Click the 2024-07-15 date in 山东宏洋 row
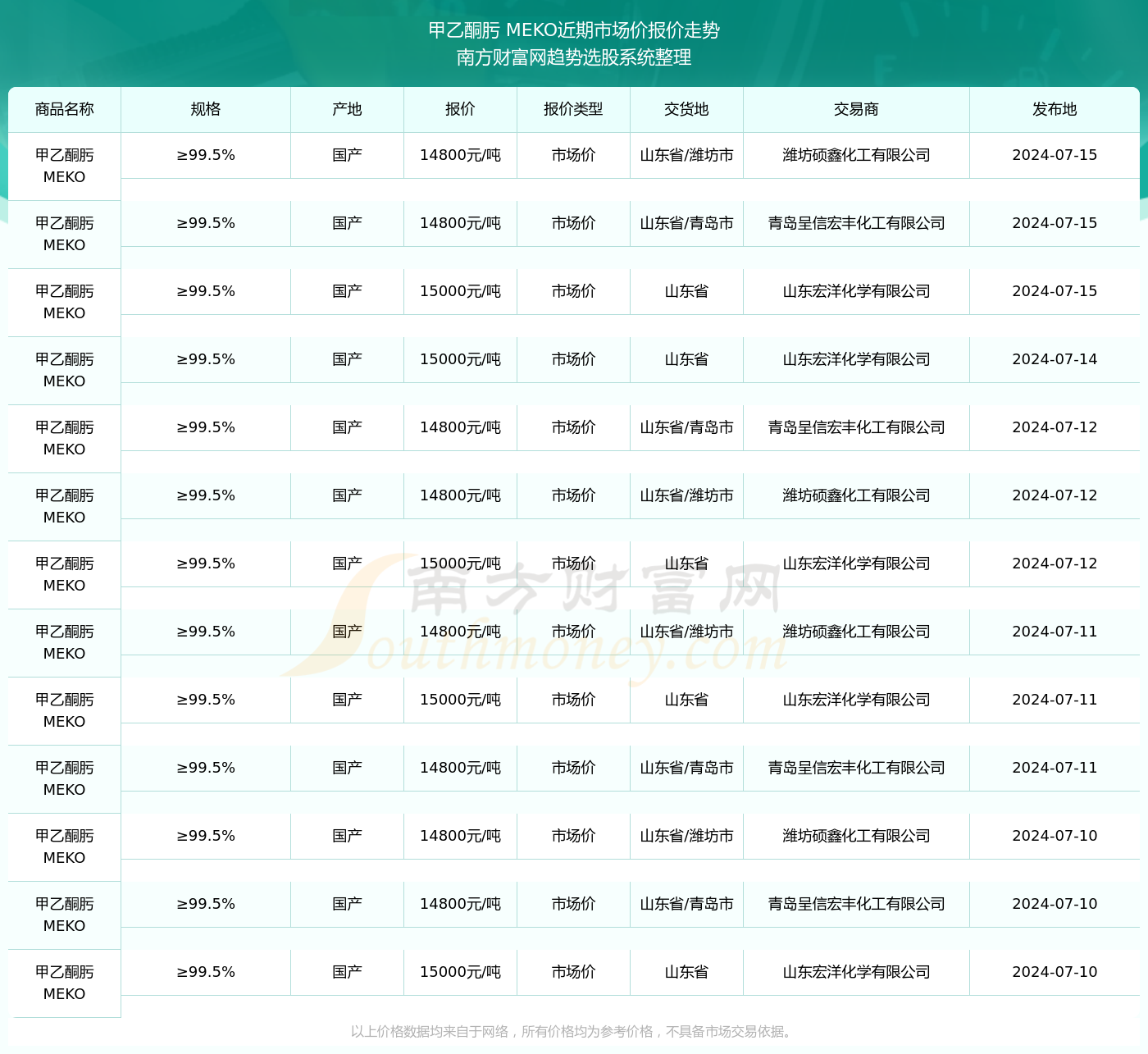 pos(1055,291)
